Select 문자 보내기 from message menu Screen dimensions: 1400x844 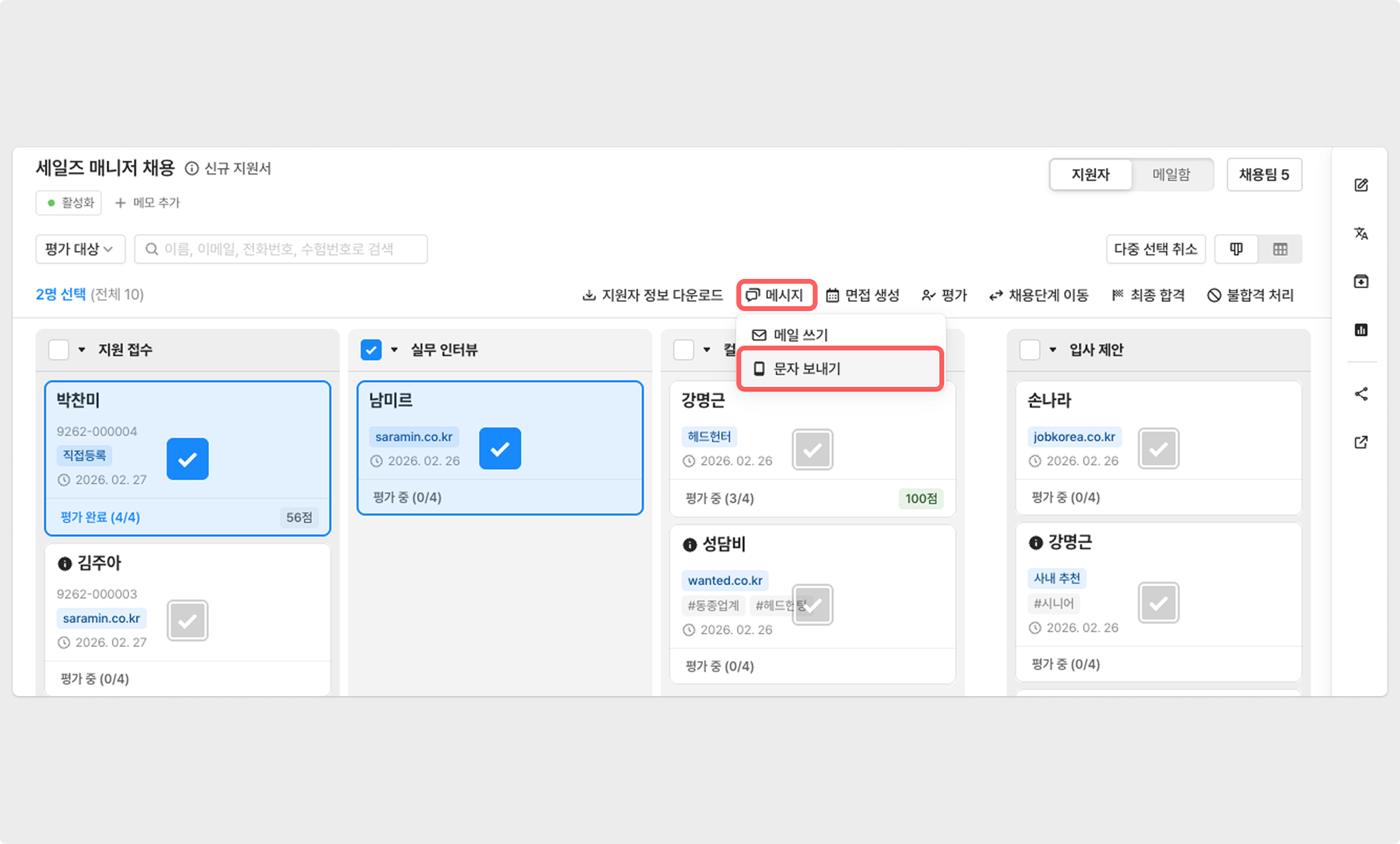point(841,369)
